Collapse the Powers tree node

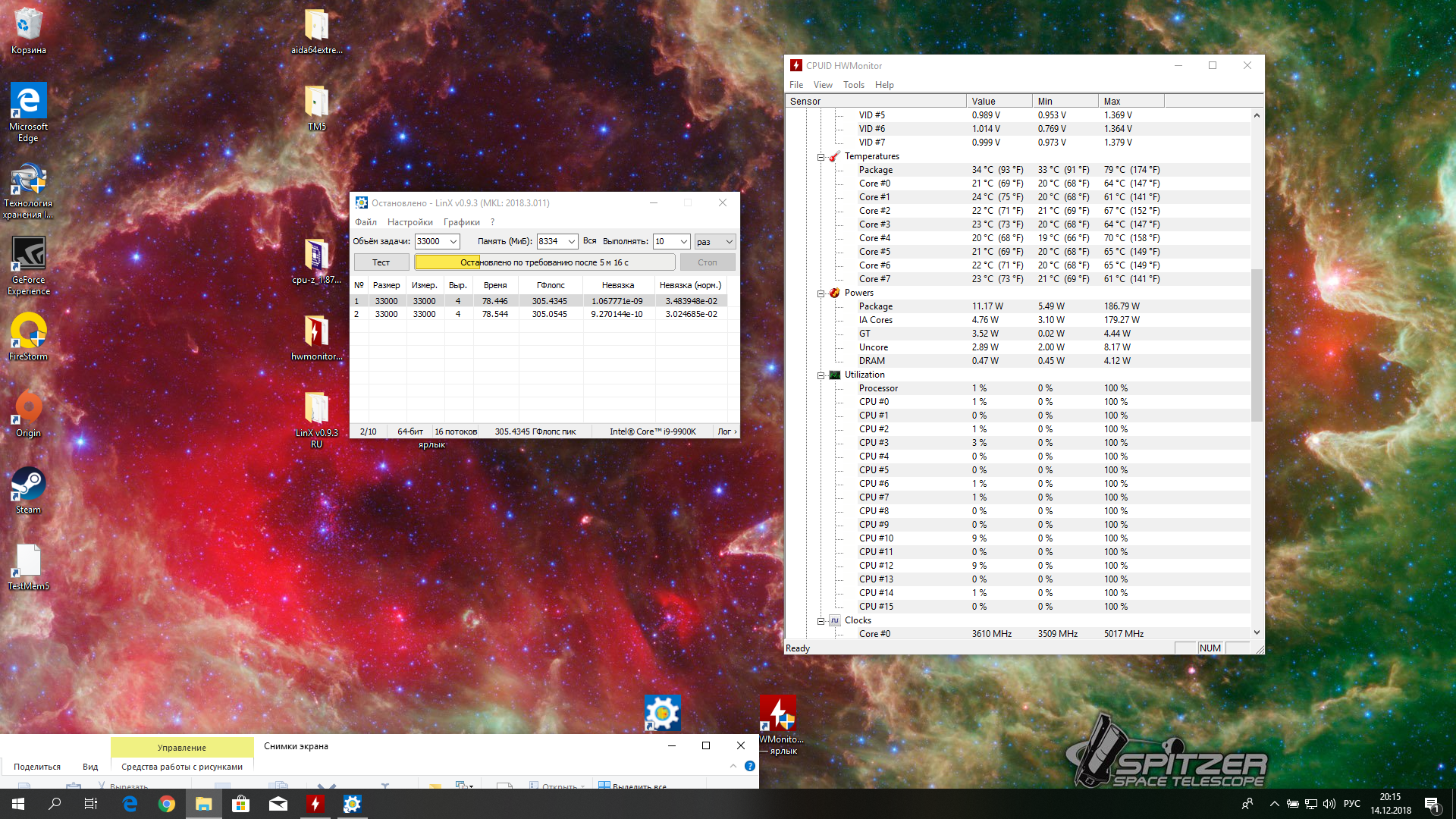(821, 293)
